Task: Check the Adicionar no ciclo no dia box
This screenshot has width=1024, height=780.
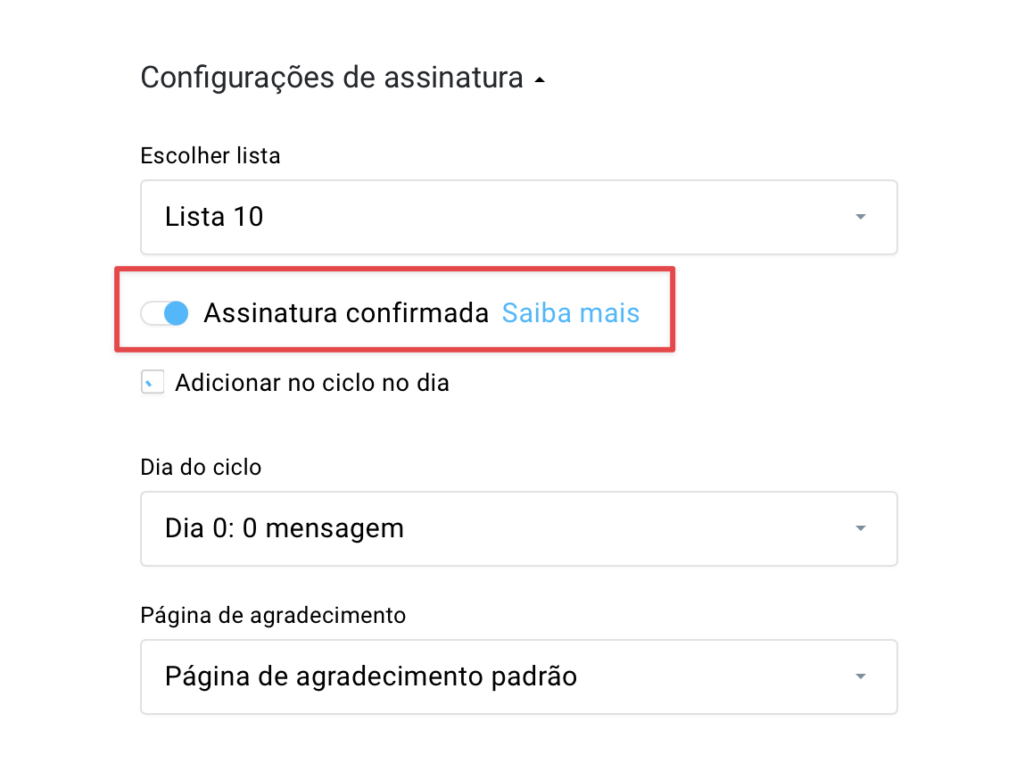Action: point(152,382)
